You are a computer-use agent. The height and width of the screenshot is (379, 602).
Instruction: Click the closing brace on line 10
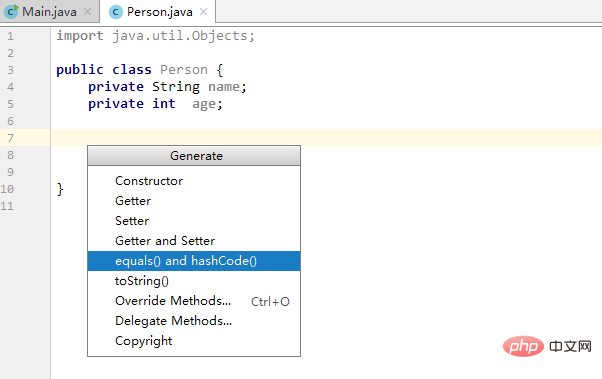60,189
